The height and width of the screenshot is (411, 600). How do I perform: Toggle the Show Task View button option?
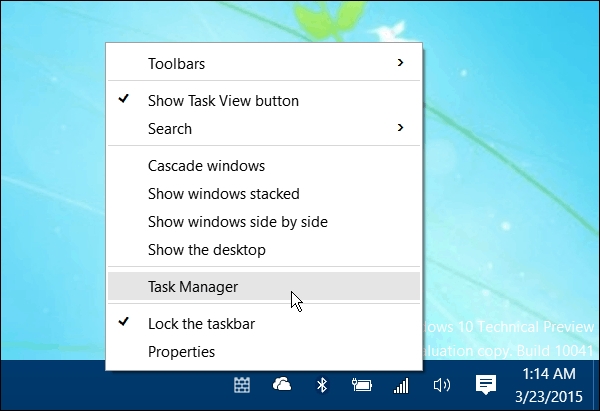[x=223, y=101]
